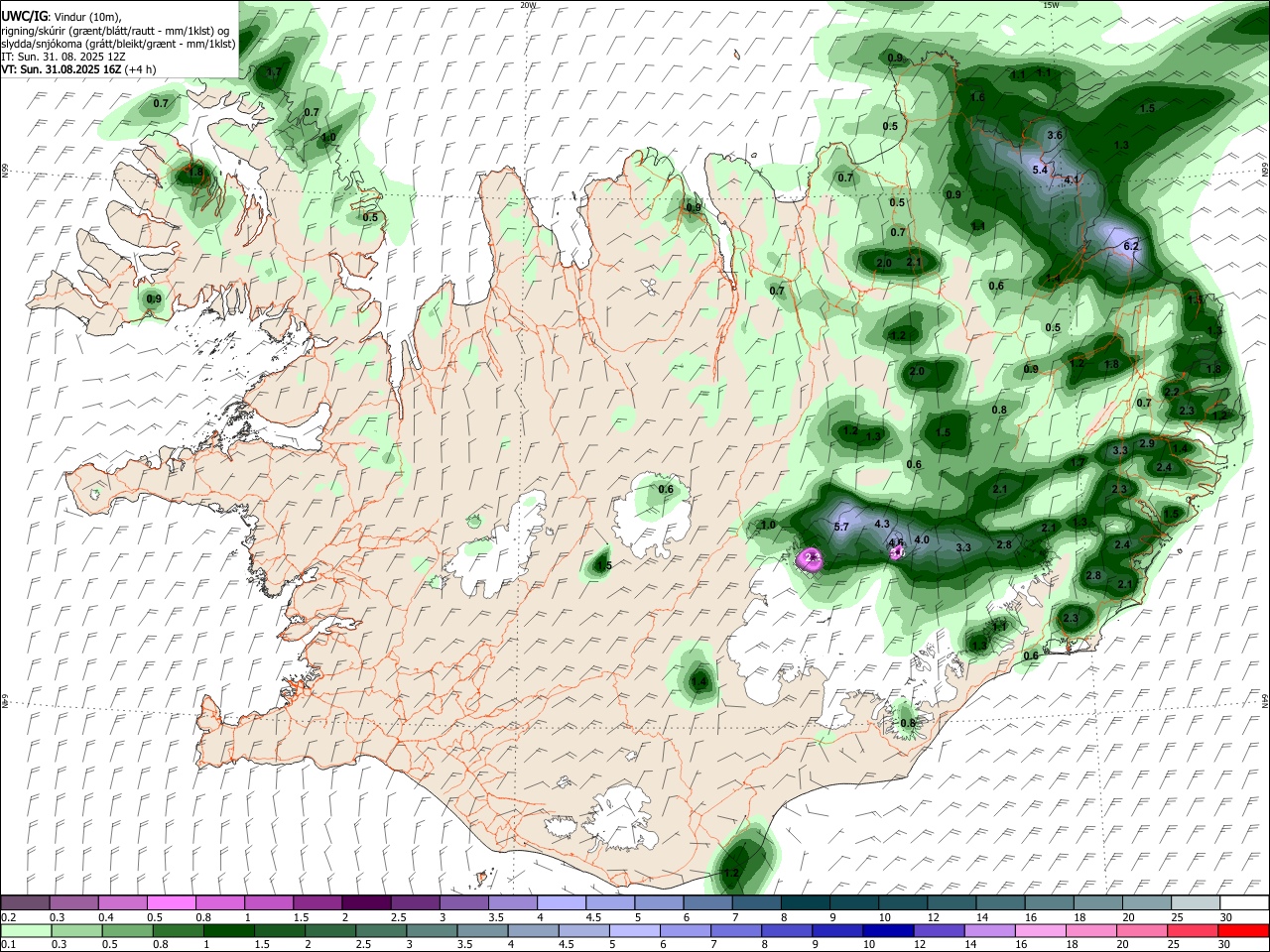The width and height of the screenshot is (1270, 952).
Task: Click the white snow legend swatch above 30
Action: [1244, 902]
